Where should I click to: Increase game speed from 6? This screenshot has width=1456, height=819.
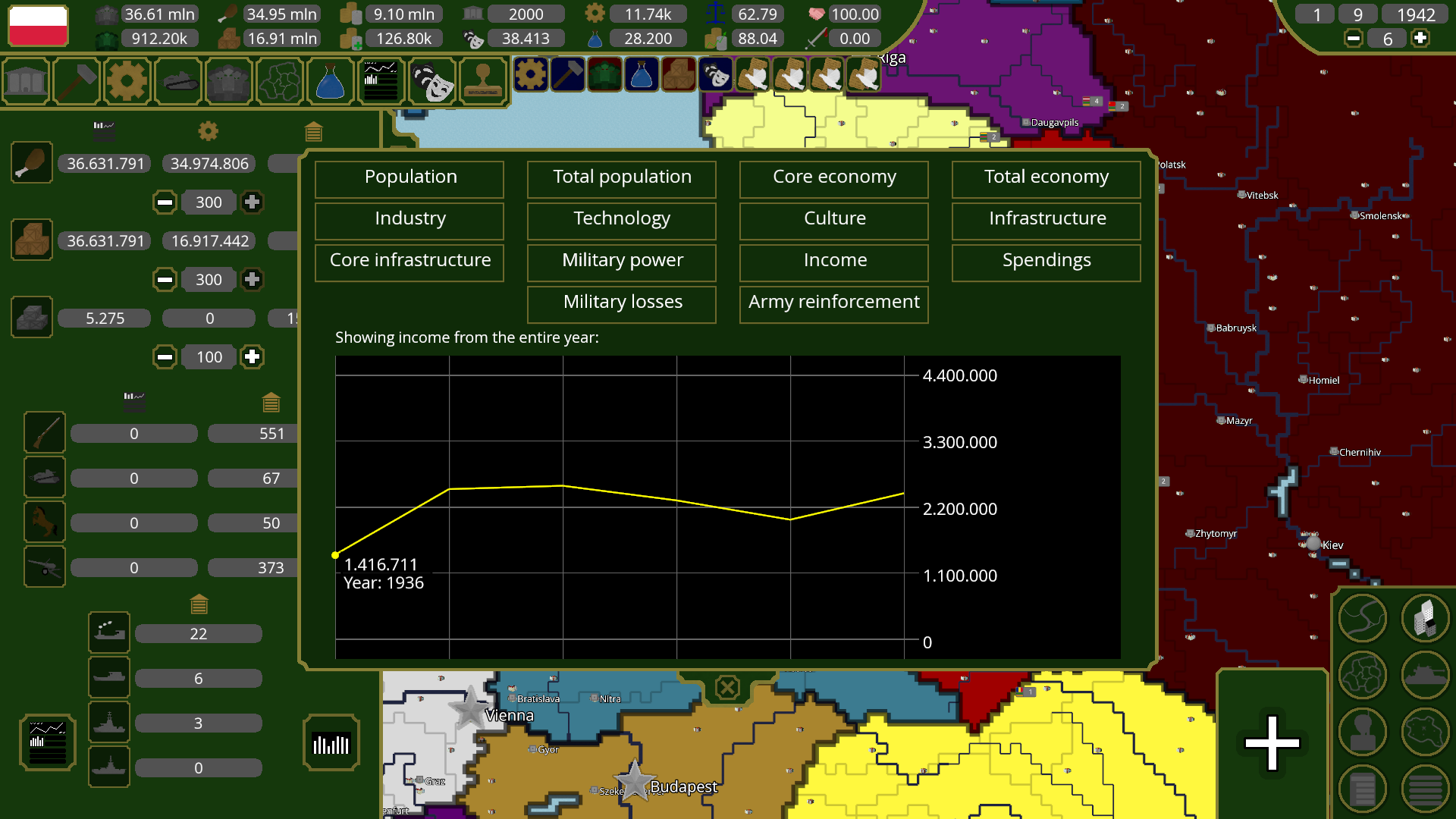point(1420,38)
